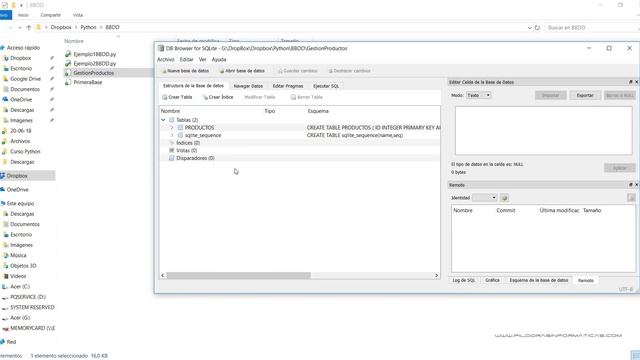Click the Abrir base de datos toolbar button
Screen dimensions: 640x360
pos(242,71)
